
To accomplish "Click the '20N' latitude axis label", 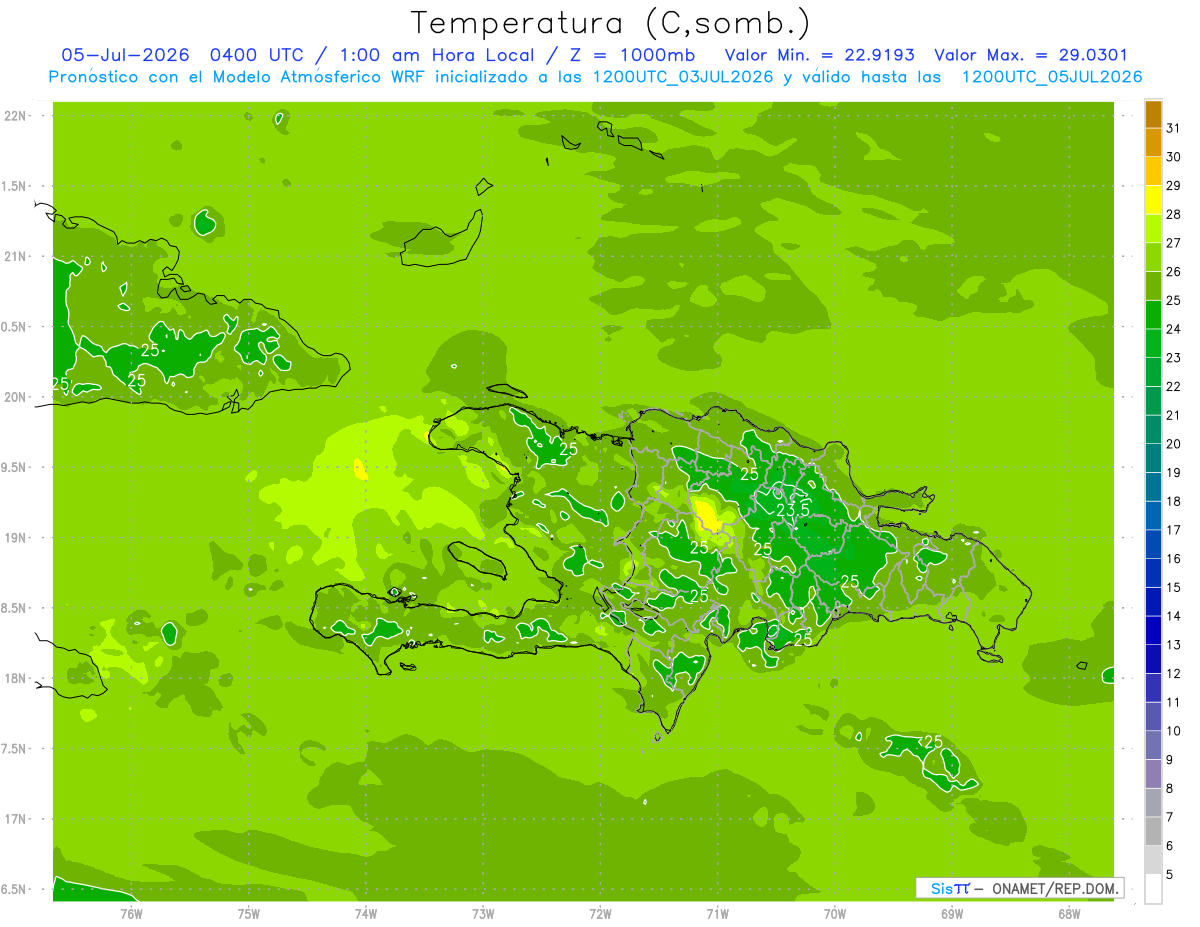I will (x=15, y=397).
